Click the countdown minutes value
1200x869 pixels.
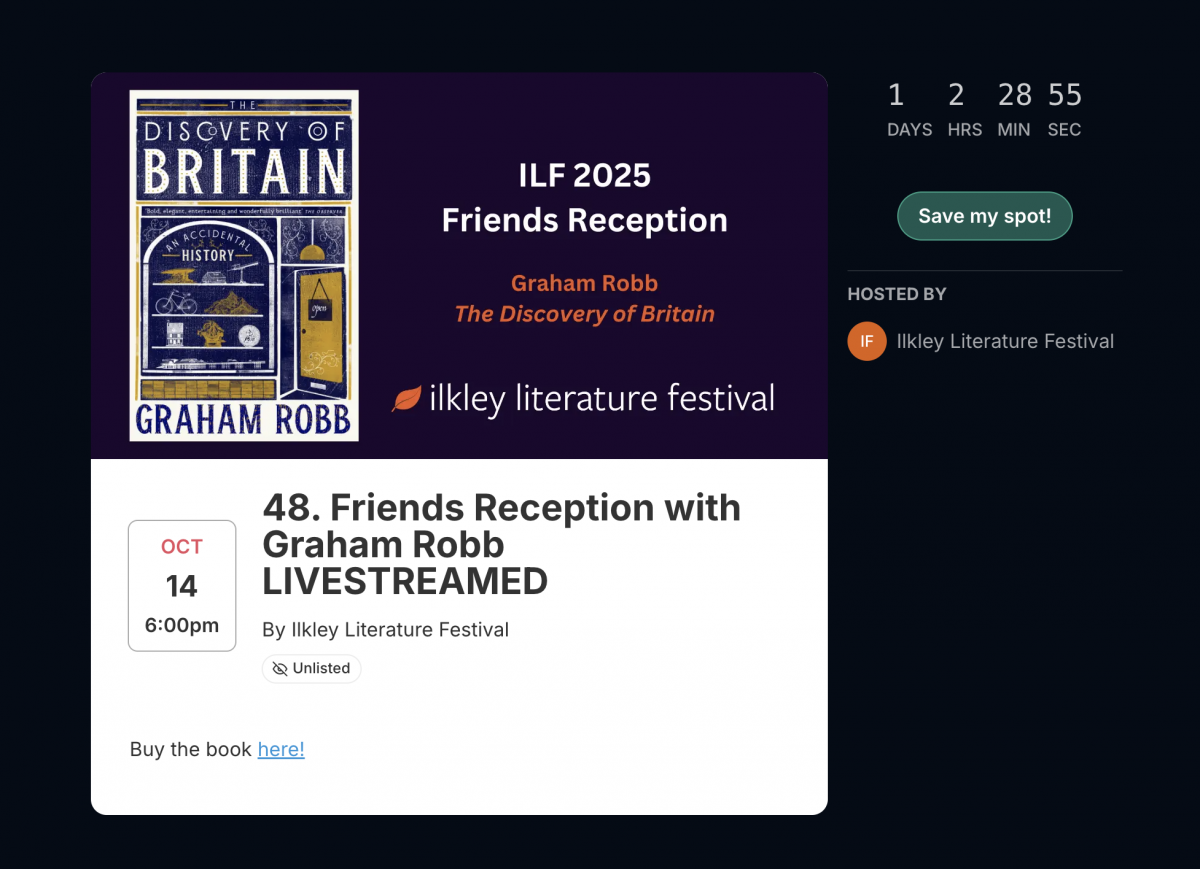point(1014,95)
